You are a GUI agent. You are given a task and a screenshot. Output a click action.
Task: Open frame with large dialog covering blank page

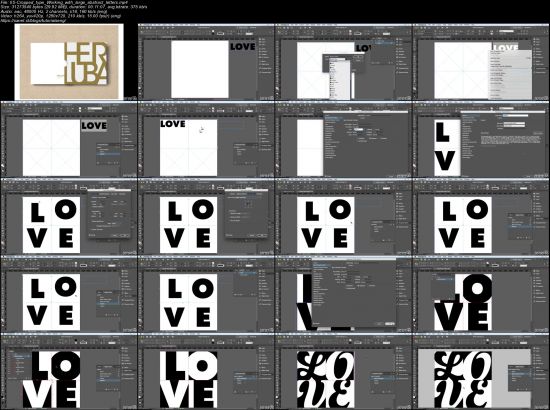pyautogui.click(x=343, y=139)
